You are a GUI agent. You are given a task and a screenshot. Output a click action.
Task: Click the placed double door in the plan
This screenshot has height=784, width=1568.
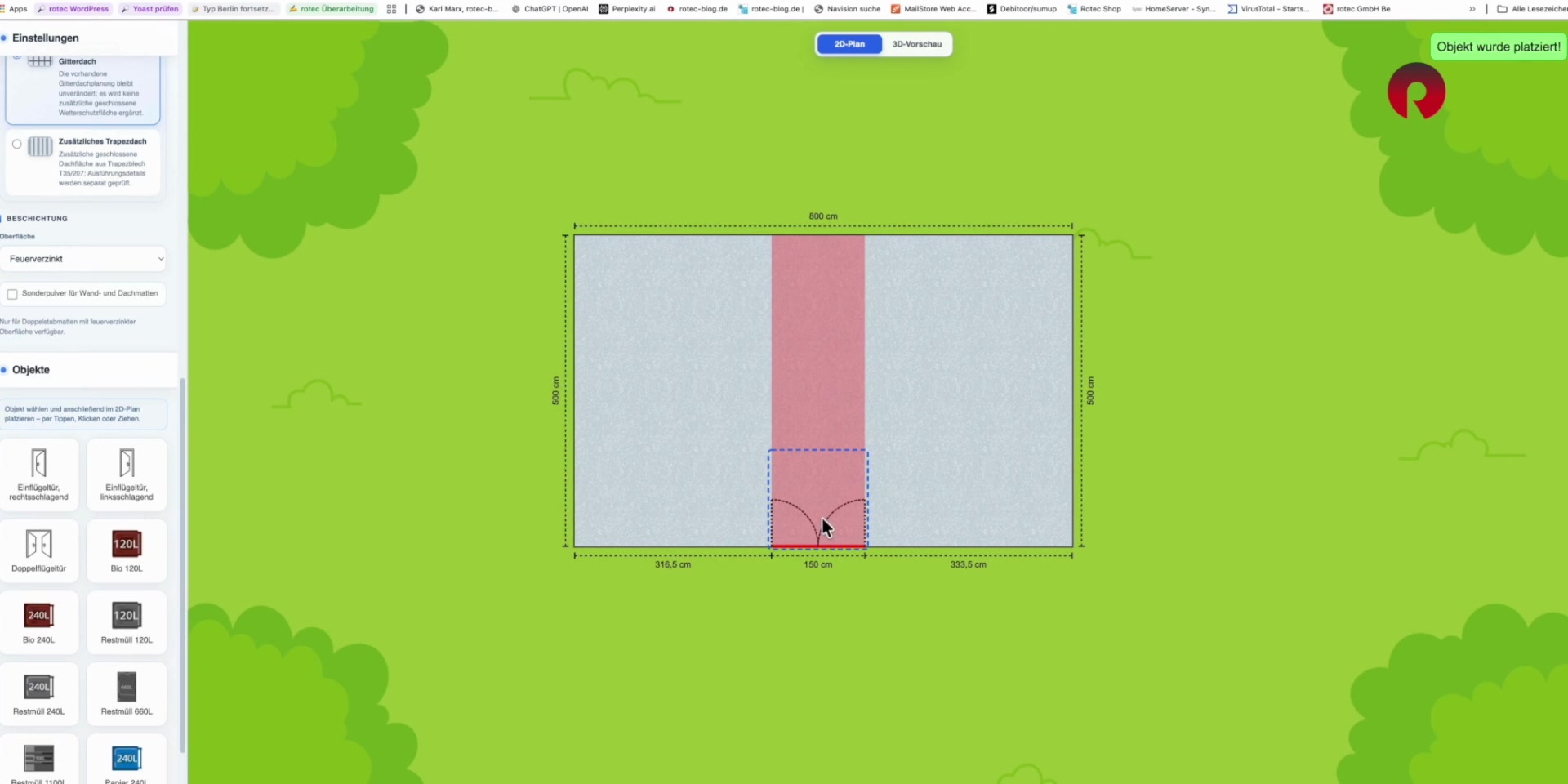point(817,499)
